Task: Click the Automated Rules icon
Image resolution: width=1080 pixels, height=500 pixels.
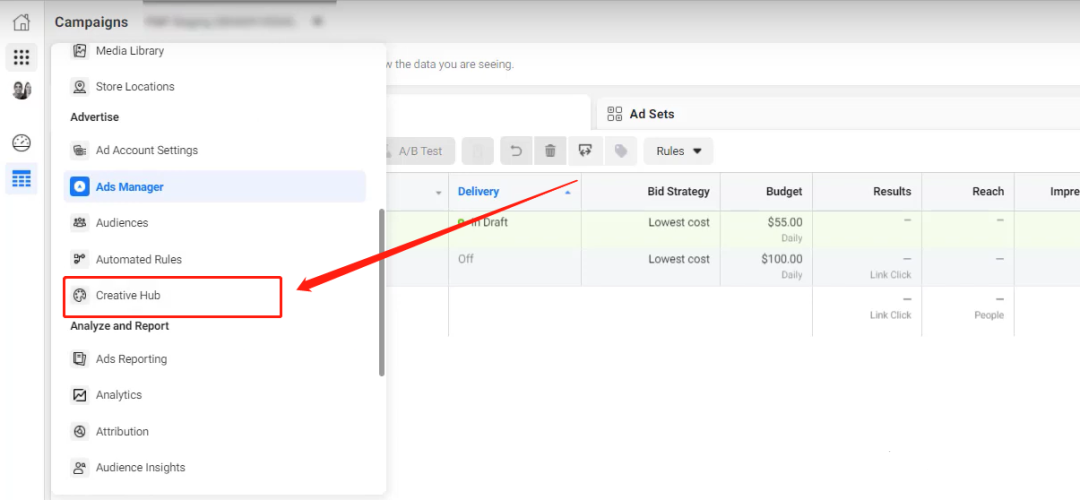Action: 80,260
